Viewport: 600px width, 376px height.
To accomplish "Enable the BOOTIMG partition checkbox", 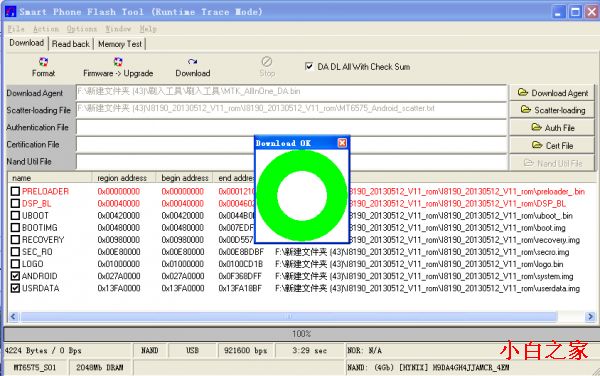I will point(15,228).
